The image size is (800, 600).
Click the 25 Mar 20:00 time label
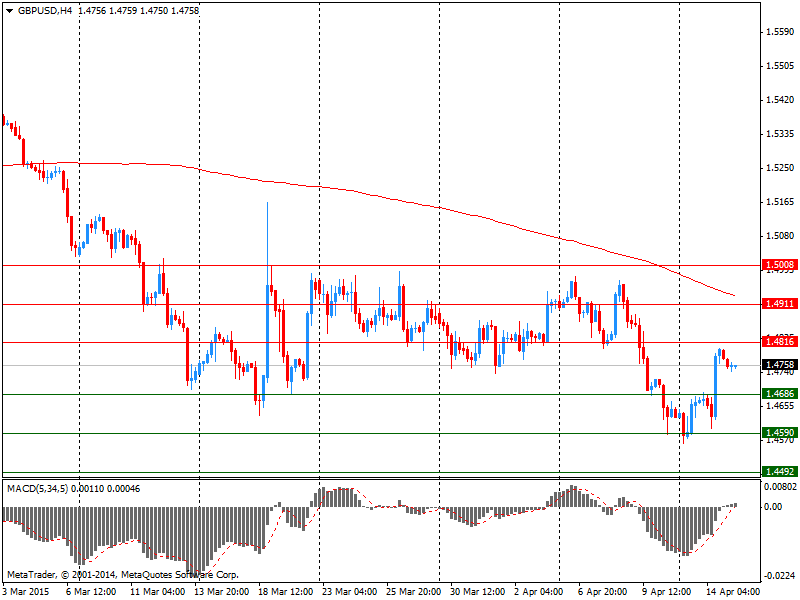tap(414, 592)
